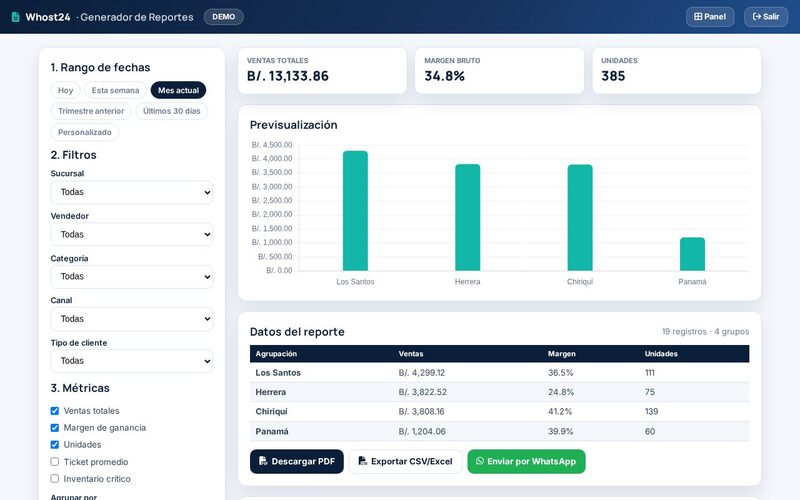Click the Unidades column header
Image resolution: width=800 pixels, height=500 pixels.
coord(661,354)
